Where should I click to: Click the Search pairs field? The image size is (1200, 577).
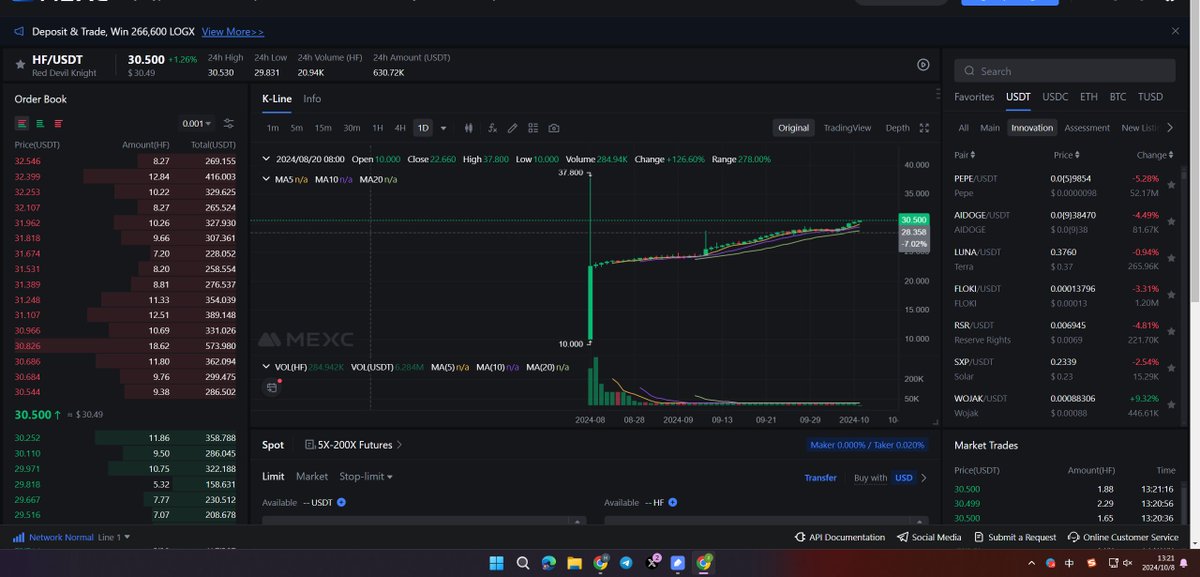point(1065,71)
